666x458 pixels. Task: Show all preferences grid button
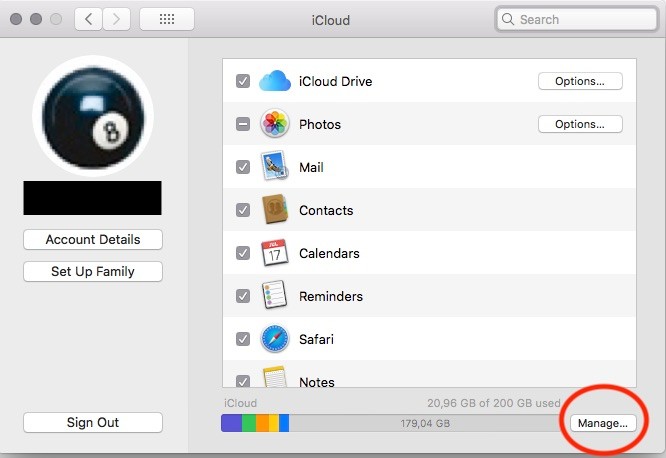coord(167,19)
